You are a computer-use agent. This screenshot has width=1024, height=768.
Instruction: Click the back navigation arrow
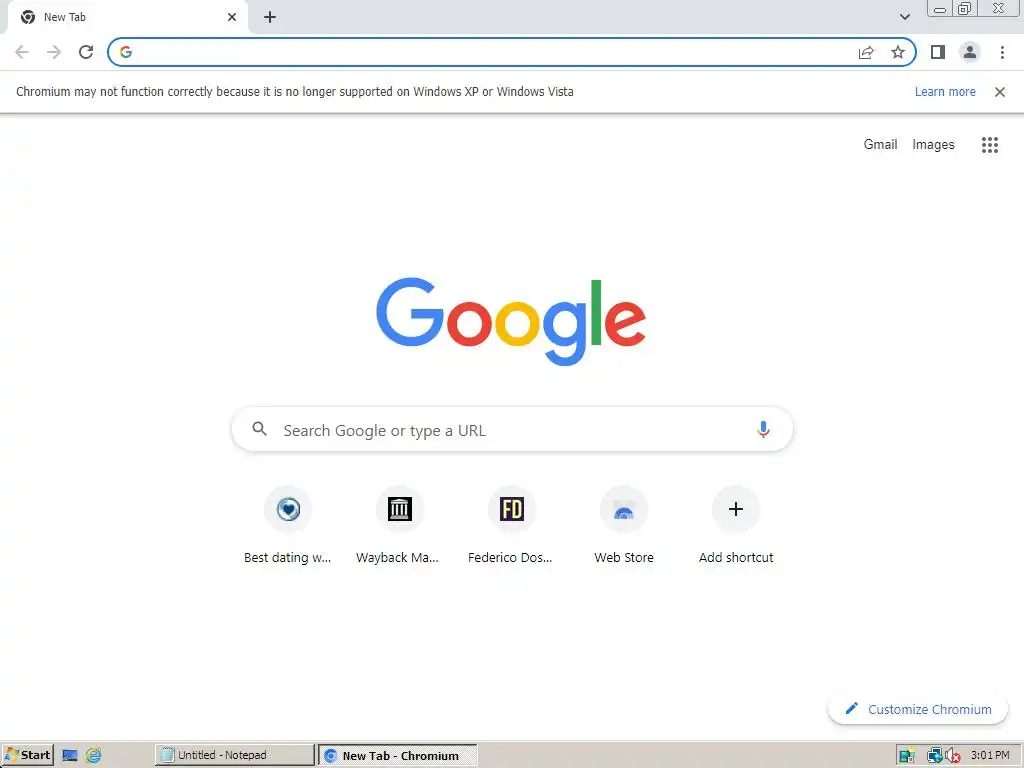point(22,52)
